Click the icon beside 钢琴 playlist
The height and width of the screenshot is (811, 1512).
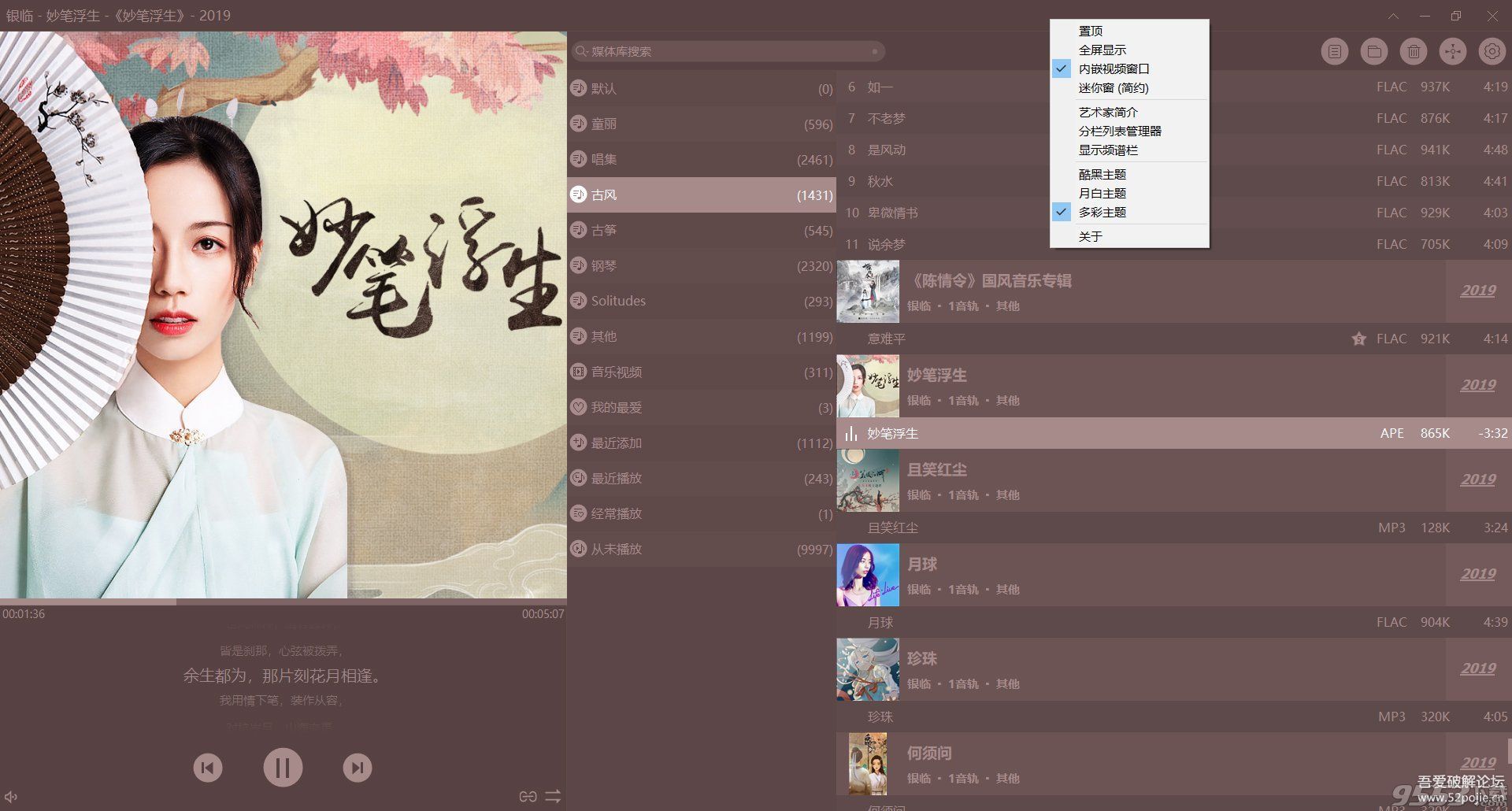(579, 265)
